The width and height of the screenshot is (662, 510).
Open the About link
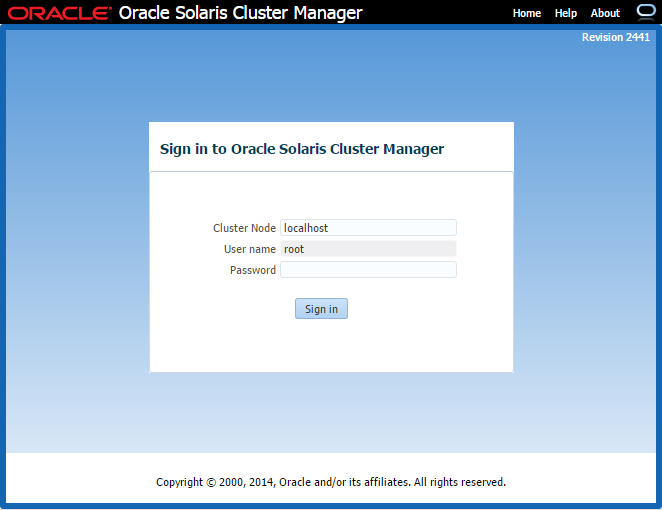[x=605, y=14]
